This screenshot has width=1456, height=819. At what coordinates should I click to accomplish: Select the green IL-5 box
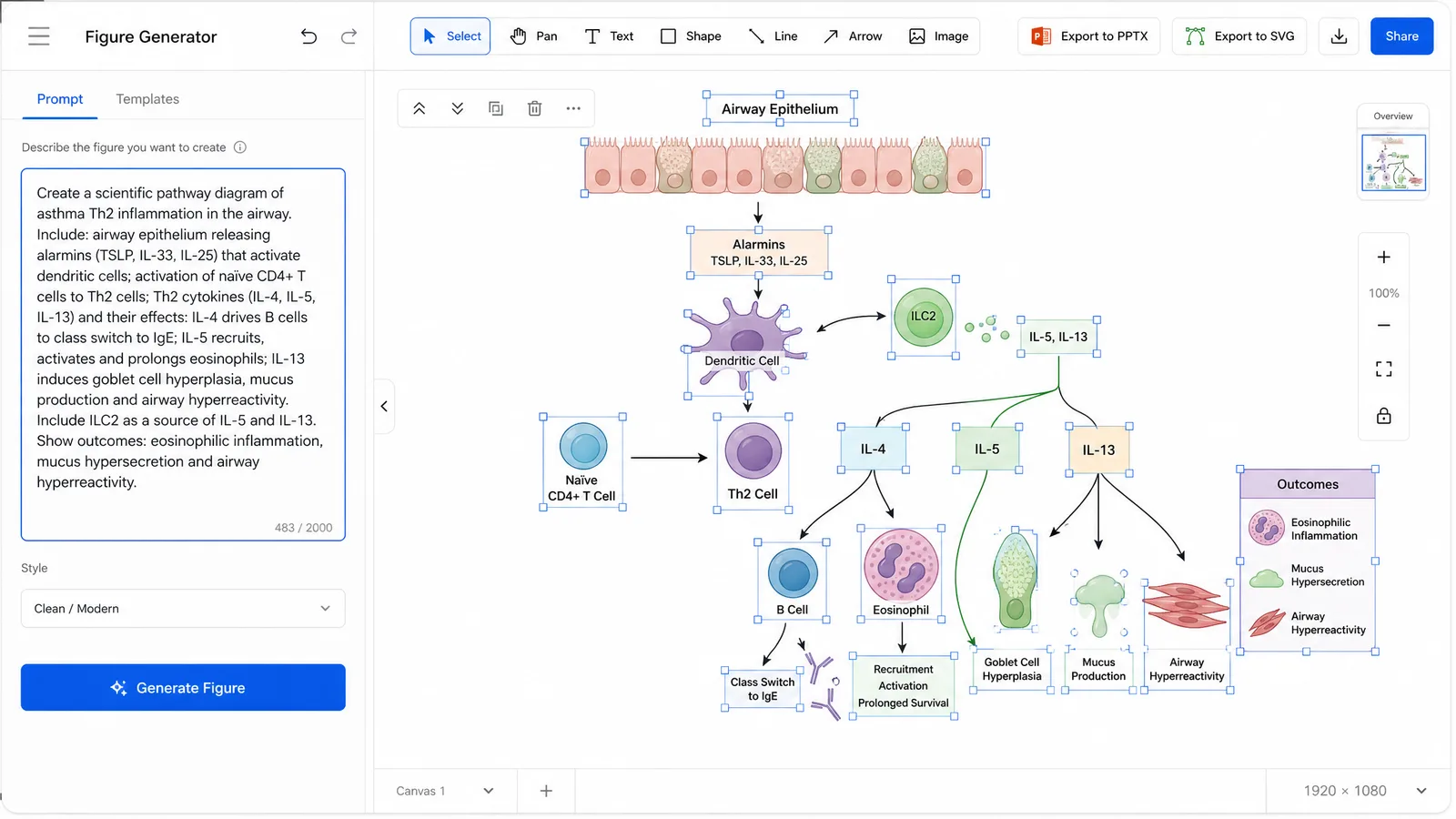pos(986,449)
